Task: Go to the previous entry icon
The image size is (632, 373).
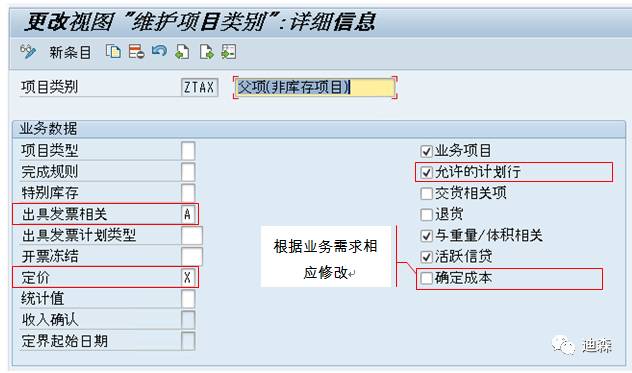Action: pyautogui.click(x=182, y=52)
